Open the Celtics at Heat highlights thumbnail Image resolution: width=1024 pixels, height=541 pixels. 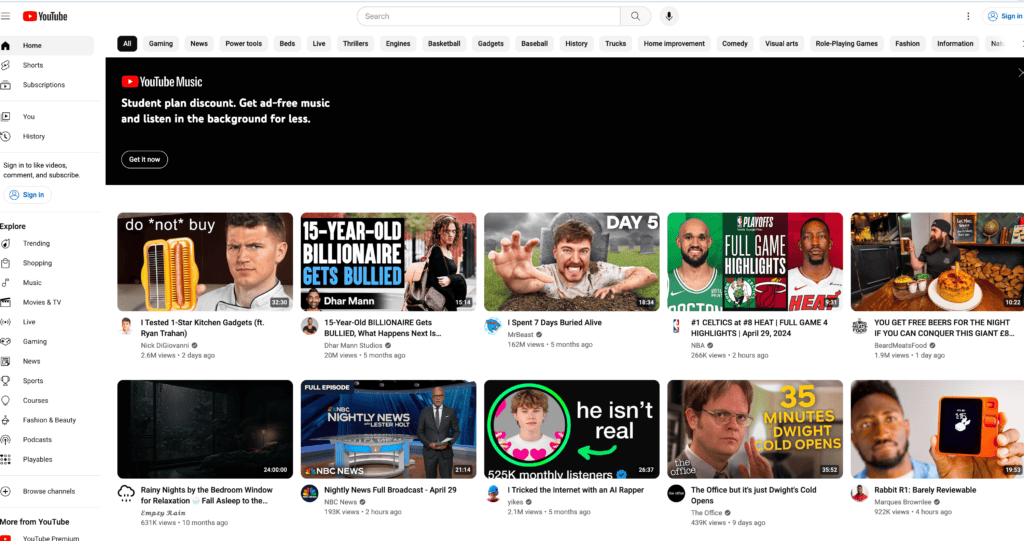pos(756,262)
